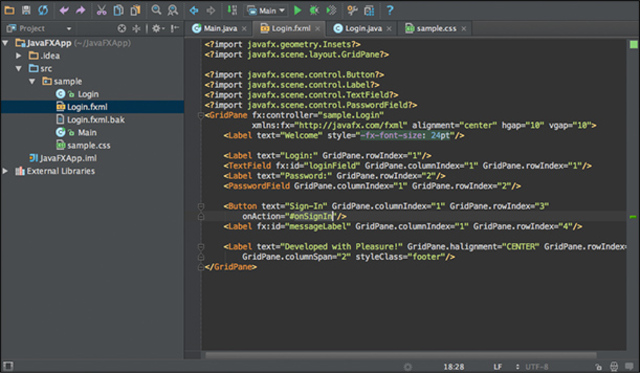Open Project Structure icon
Screen dimensions: 640x373
tap(369, 10)
